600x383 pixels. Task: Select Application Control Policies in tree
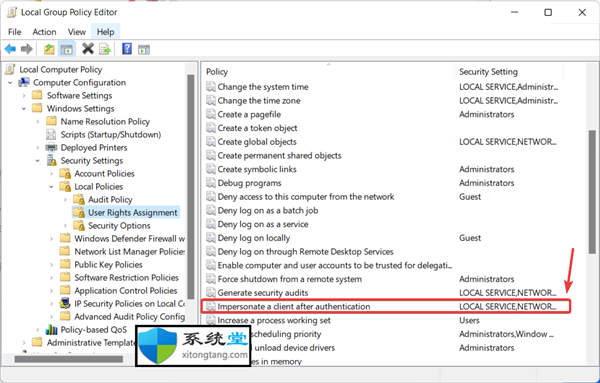(x=126, y=290)
